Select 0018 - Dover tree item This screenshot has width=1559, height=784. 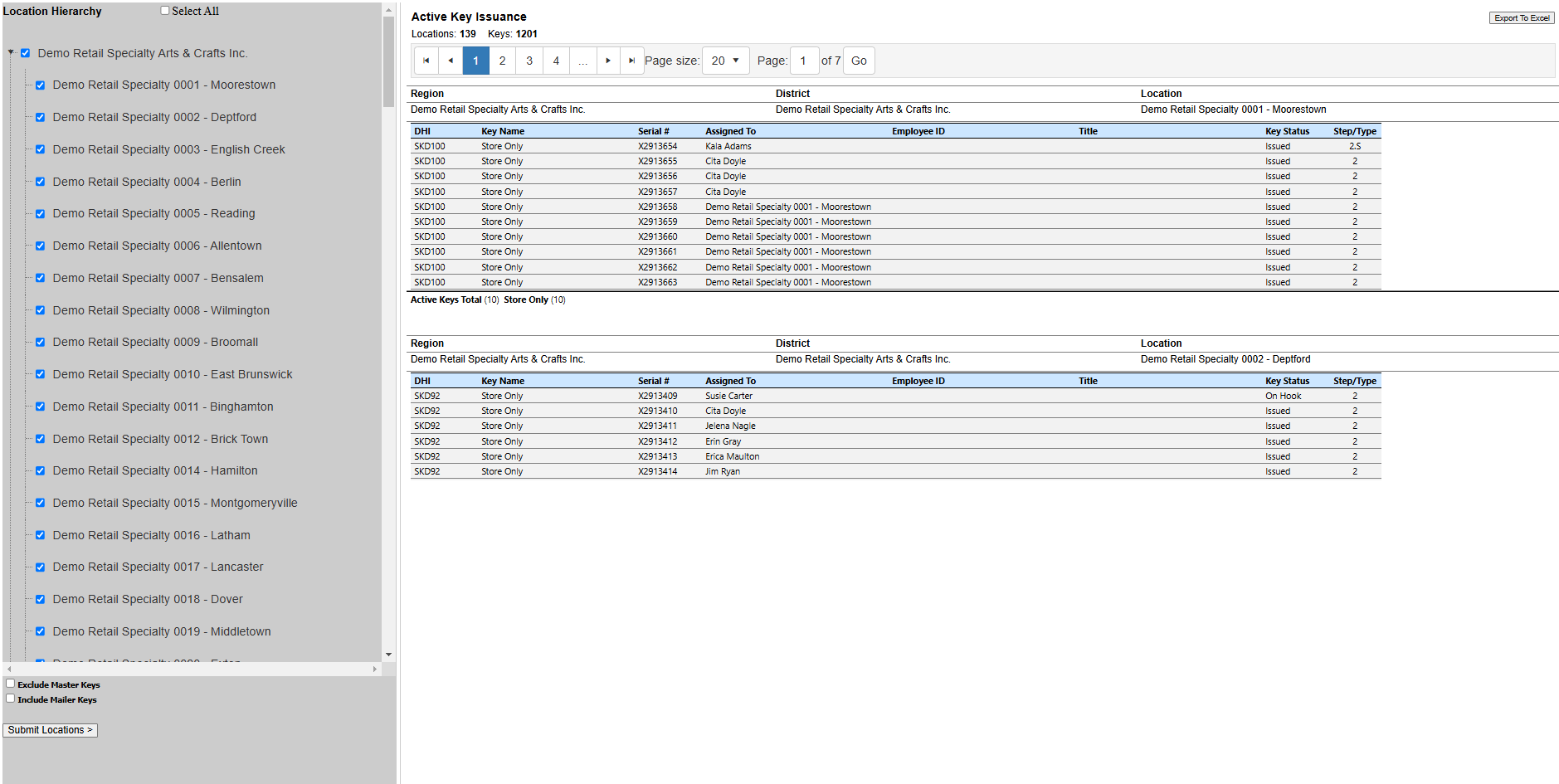coord(148,599)
